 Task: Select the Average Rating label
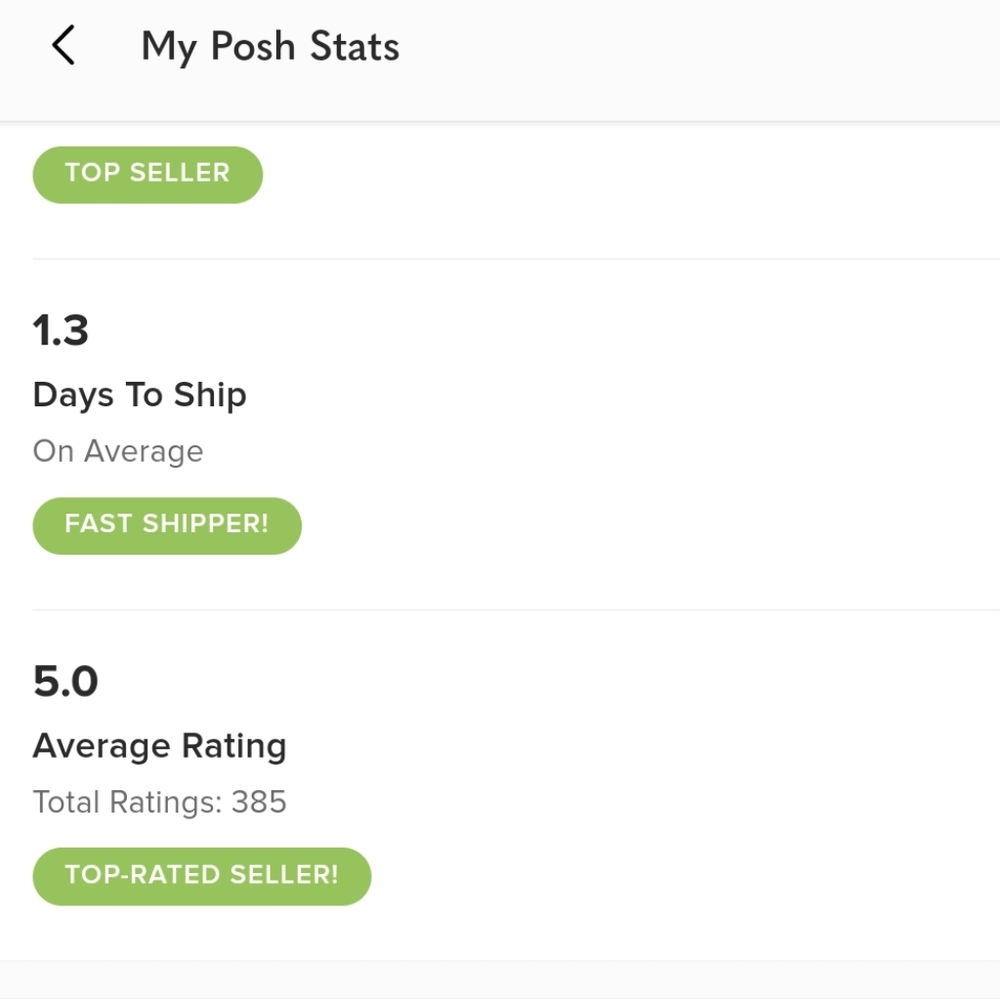coord(159,746)
